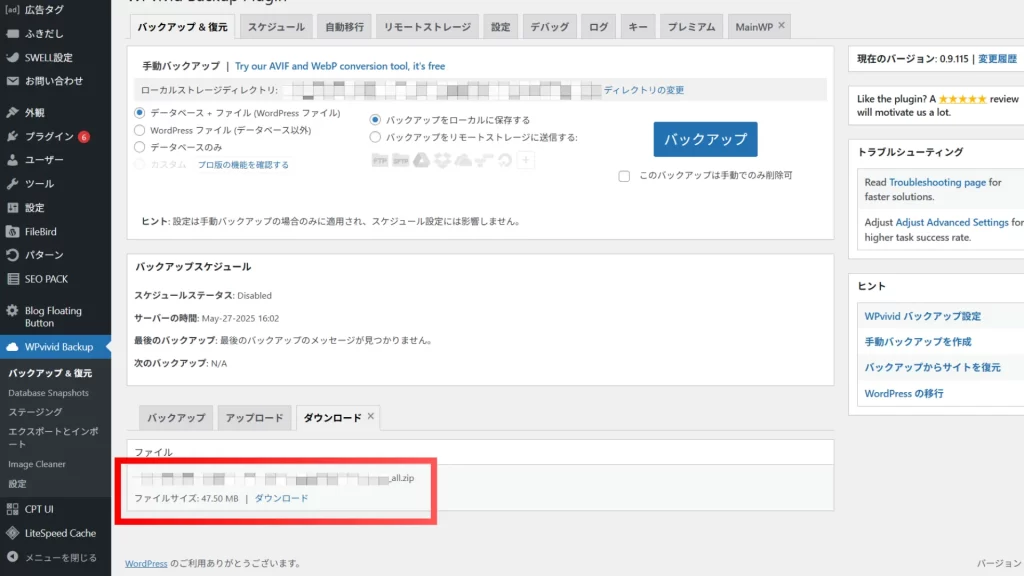Close the ダウンロード tab with its X

371,416
